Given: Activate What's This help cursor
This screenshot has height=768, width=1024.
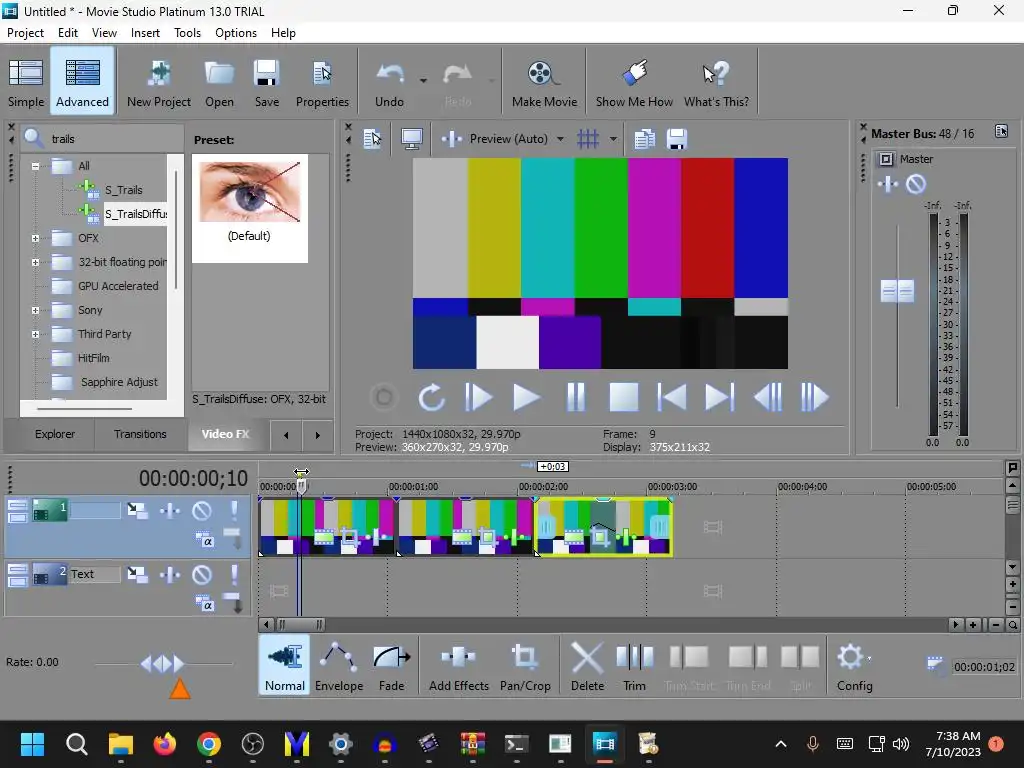Looking at the screenshot, I should coord(716,82).
